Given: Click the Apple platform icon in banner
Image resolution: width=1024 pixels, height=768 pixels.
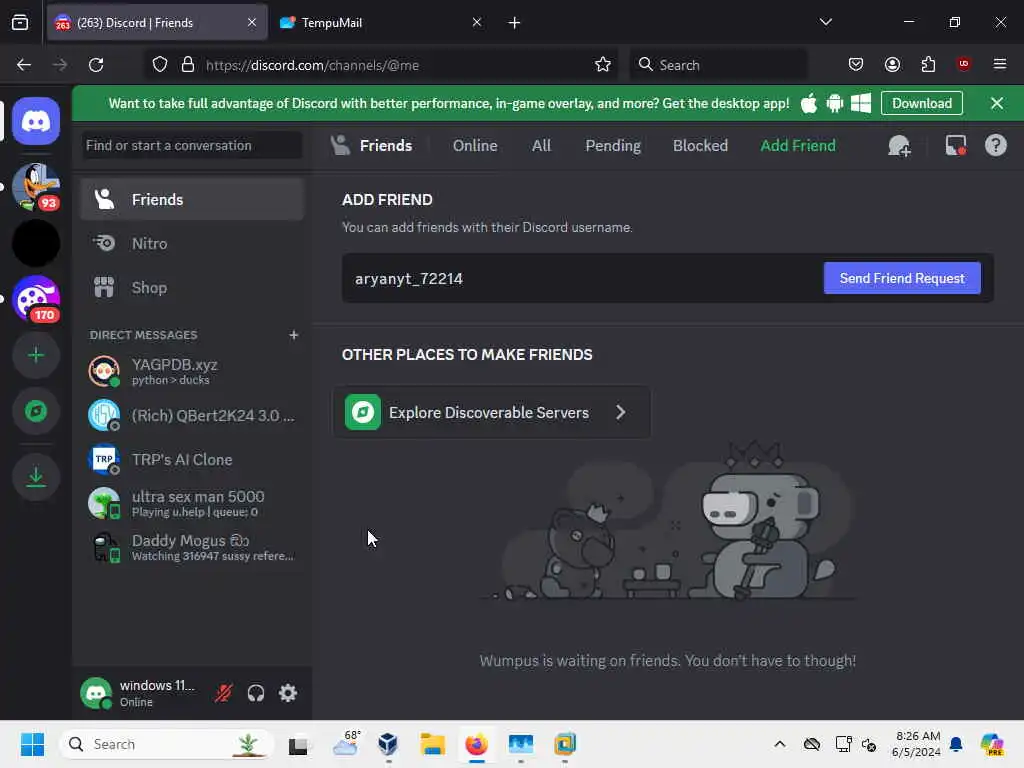Looking at the screenshot, I should 808,103.
